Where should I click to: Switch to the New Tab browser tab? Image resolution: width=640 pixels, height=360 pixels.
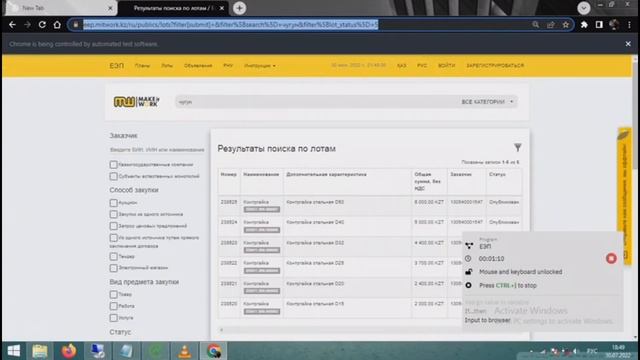[59, 8]
